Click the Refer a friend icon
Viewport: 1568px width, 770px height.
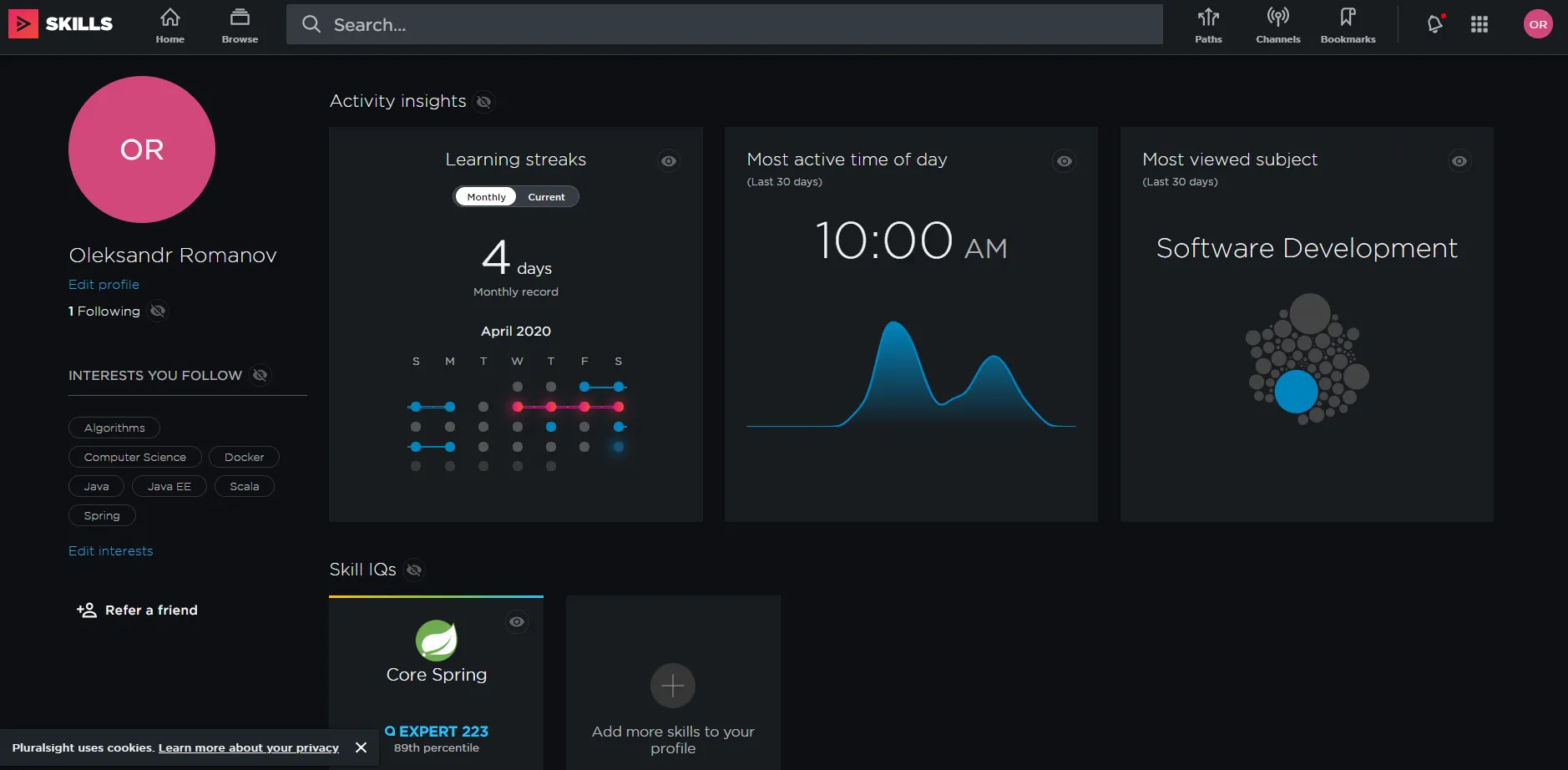pyautogui.click(x=87, y=610)
